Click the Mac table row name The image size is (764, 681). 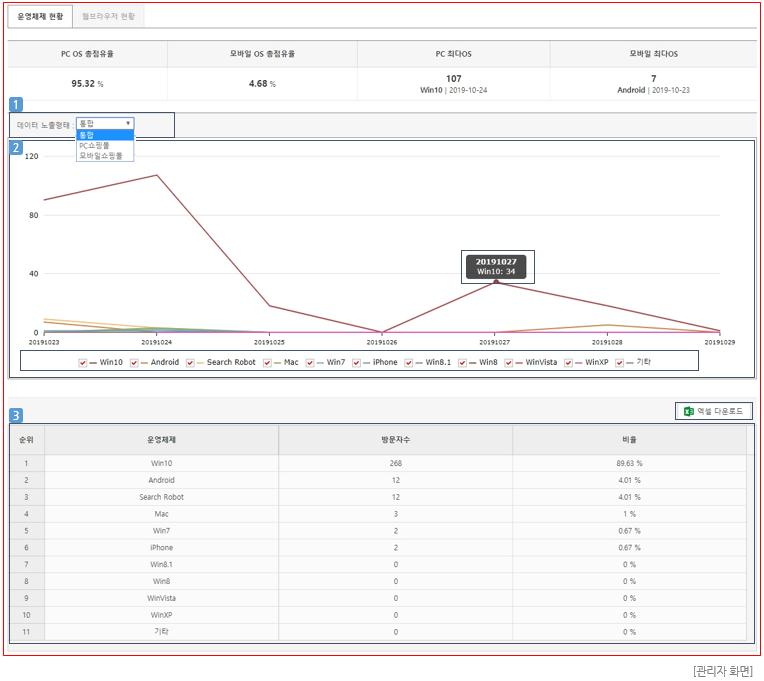pyautogui.click(x=161, y=514)
